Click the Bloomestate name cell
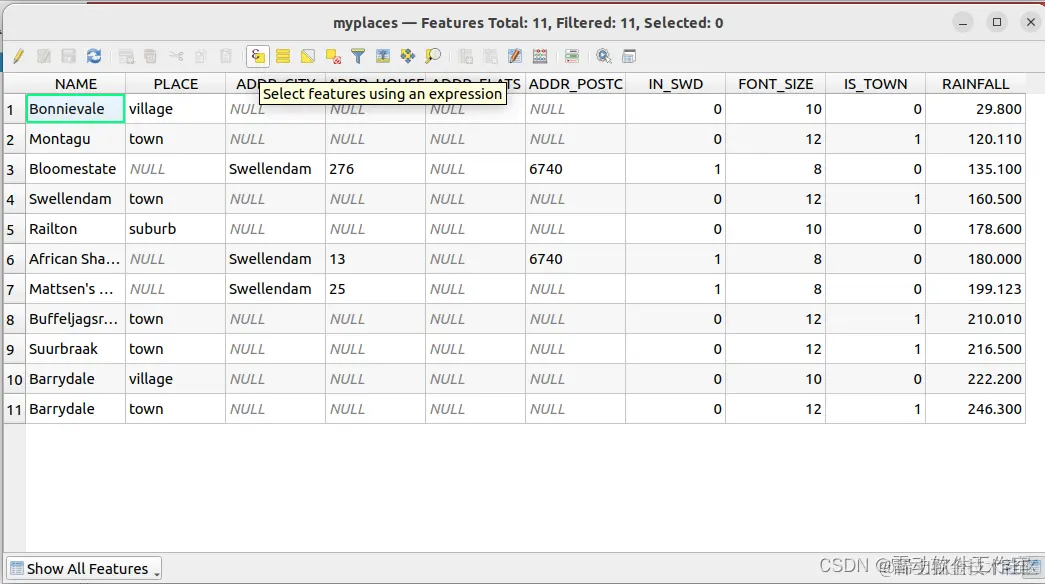This screenshot has width=1045, height=584. pos(75,169)
